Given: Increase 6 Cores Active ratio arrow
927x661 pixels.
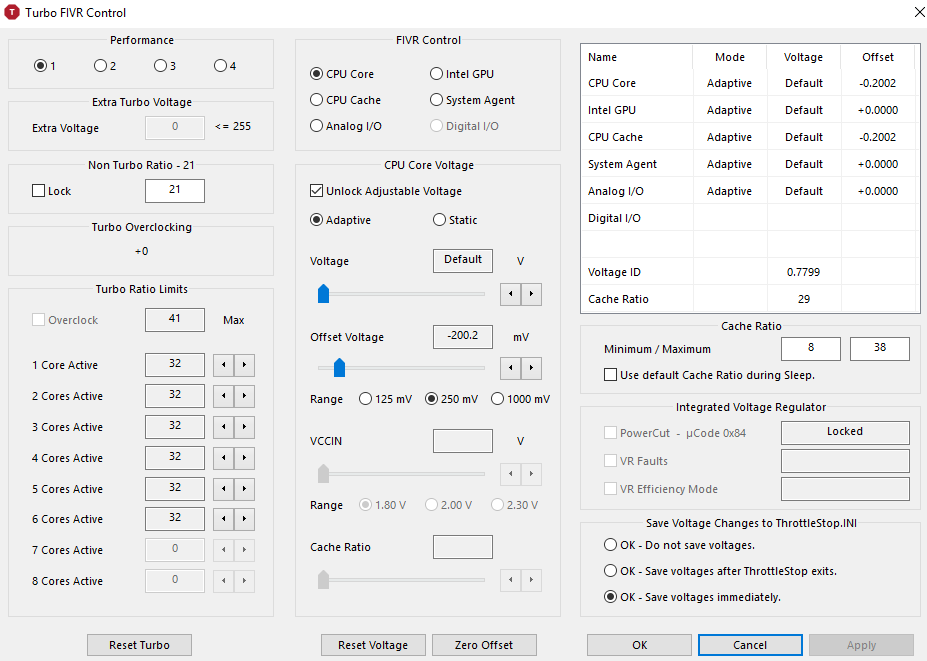Looking at the screenshot, I should [244, 519].
